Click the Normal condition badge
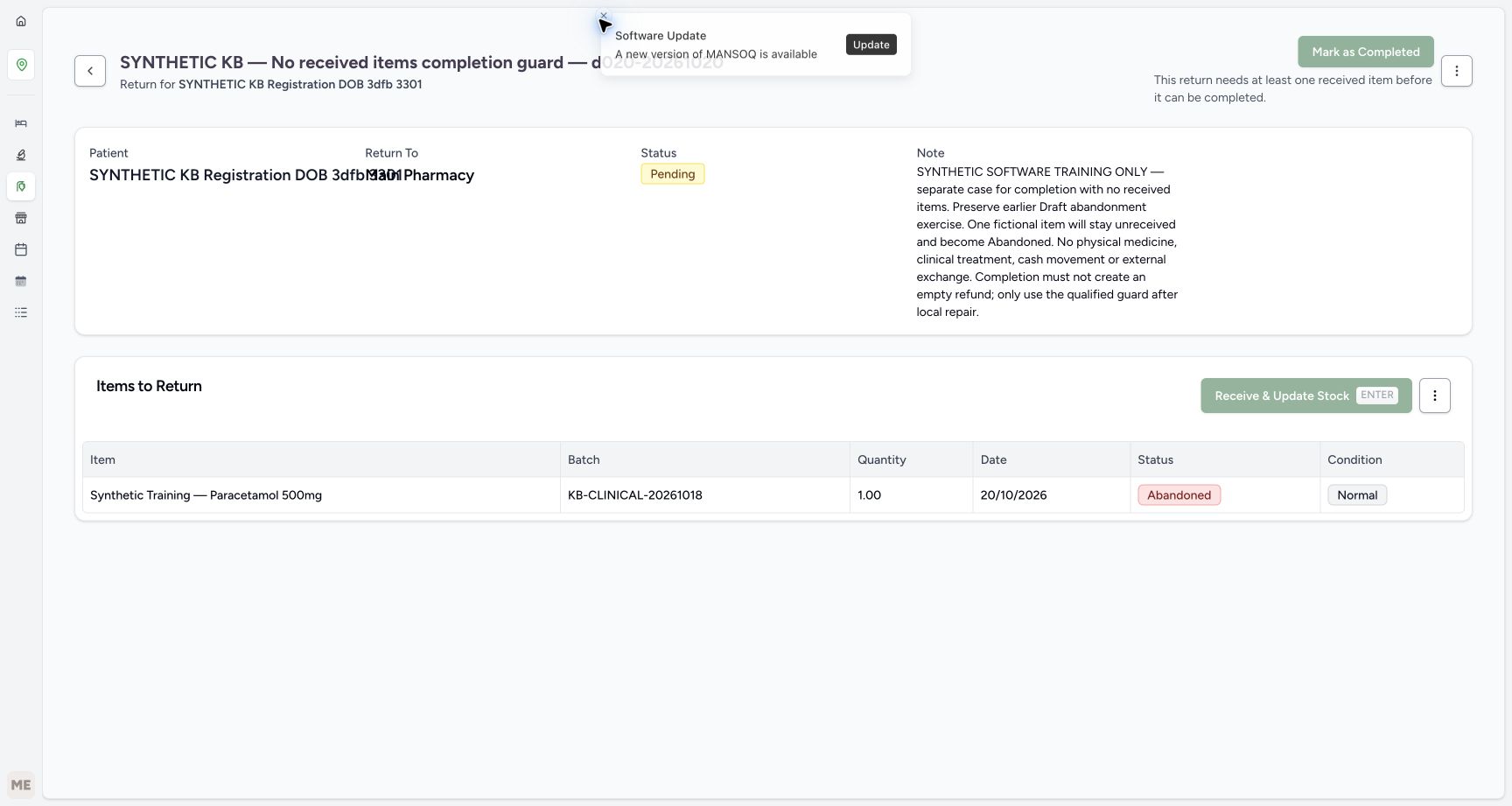The width and height of the screenshot is (1512, 806). [x=1357, y=495]
